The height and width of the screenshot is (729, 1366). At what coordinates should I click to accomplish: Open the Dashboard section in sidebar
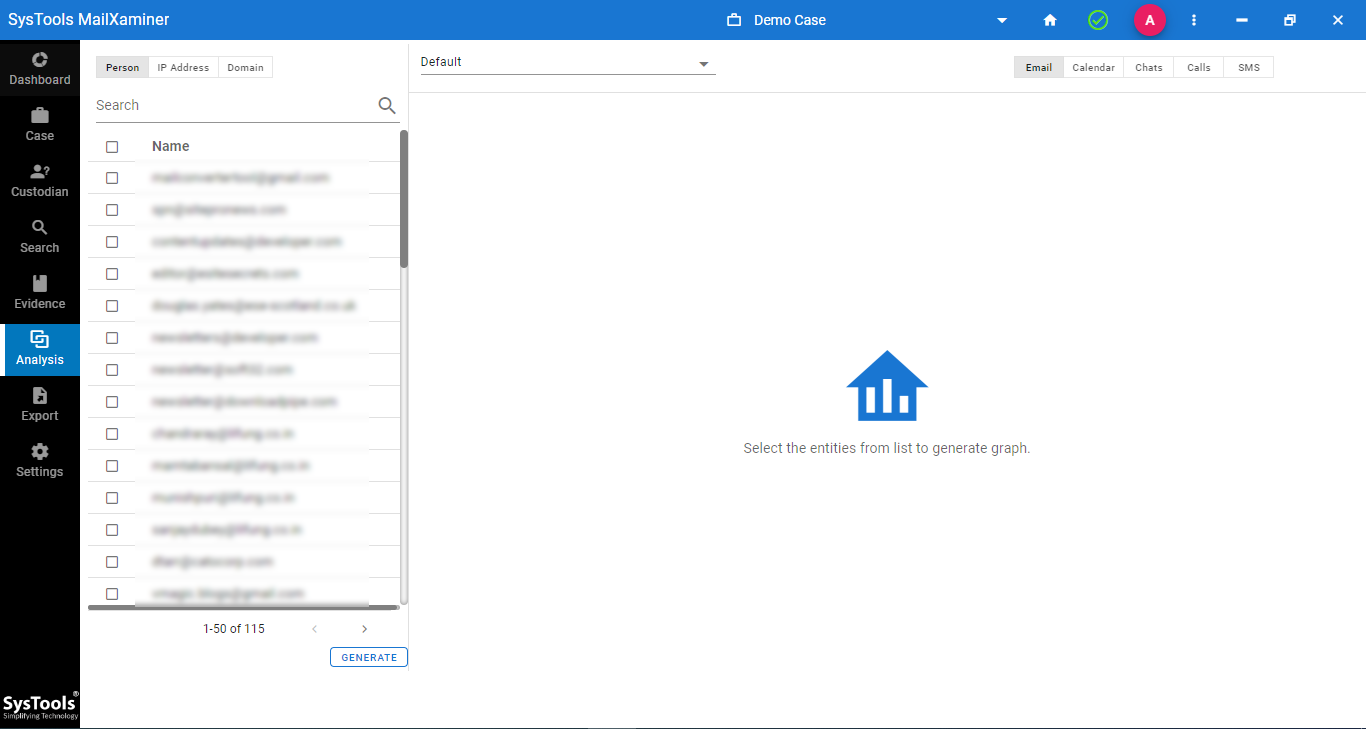click(40, 68)
